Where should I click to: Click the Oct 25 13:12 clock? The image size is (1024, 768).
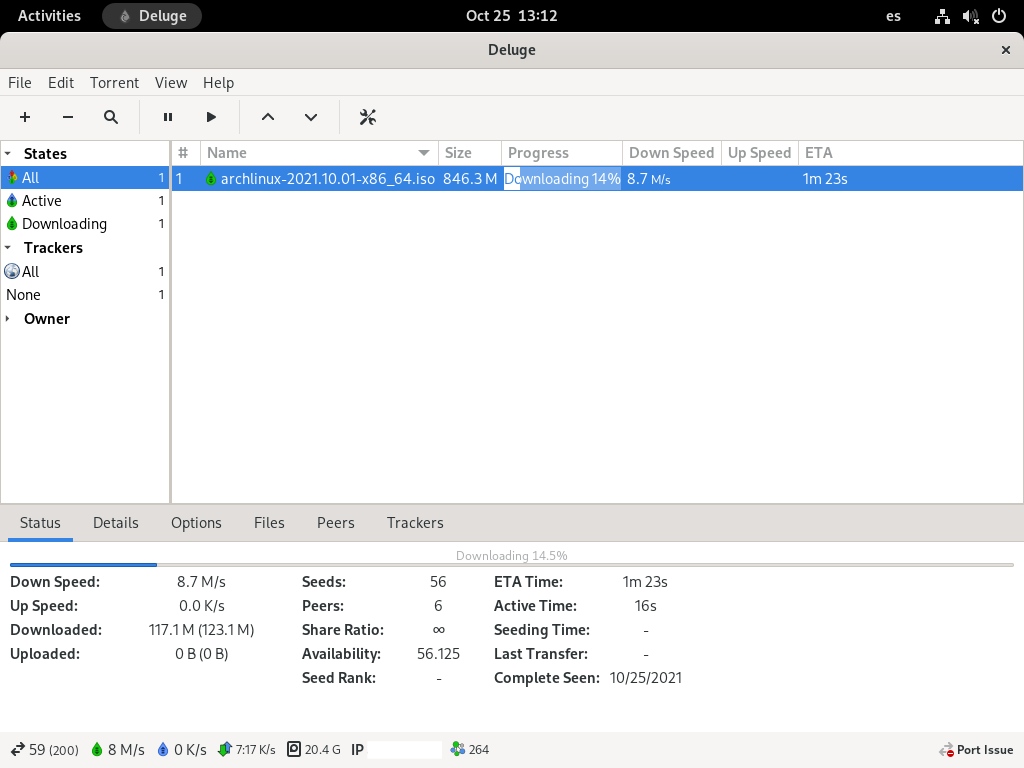[x=511, y=16]
